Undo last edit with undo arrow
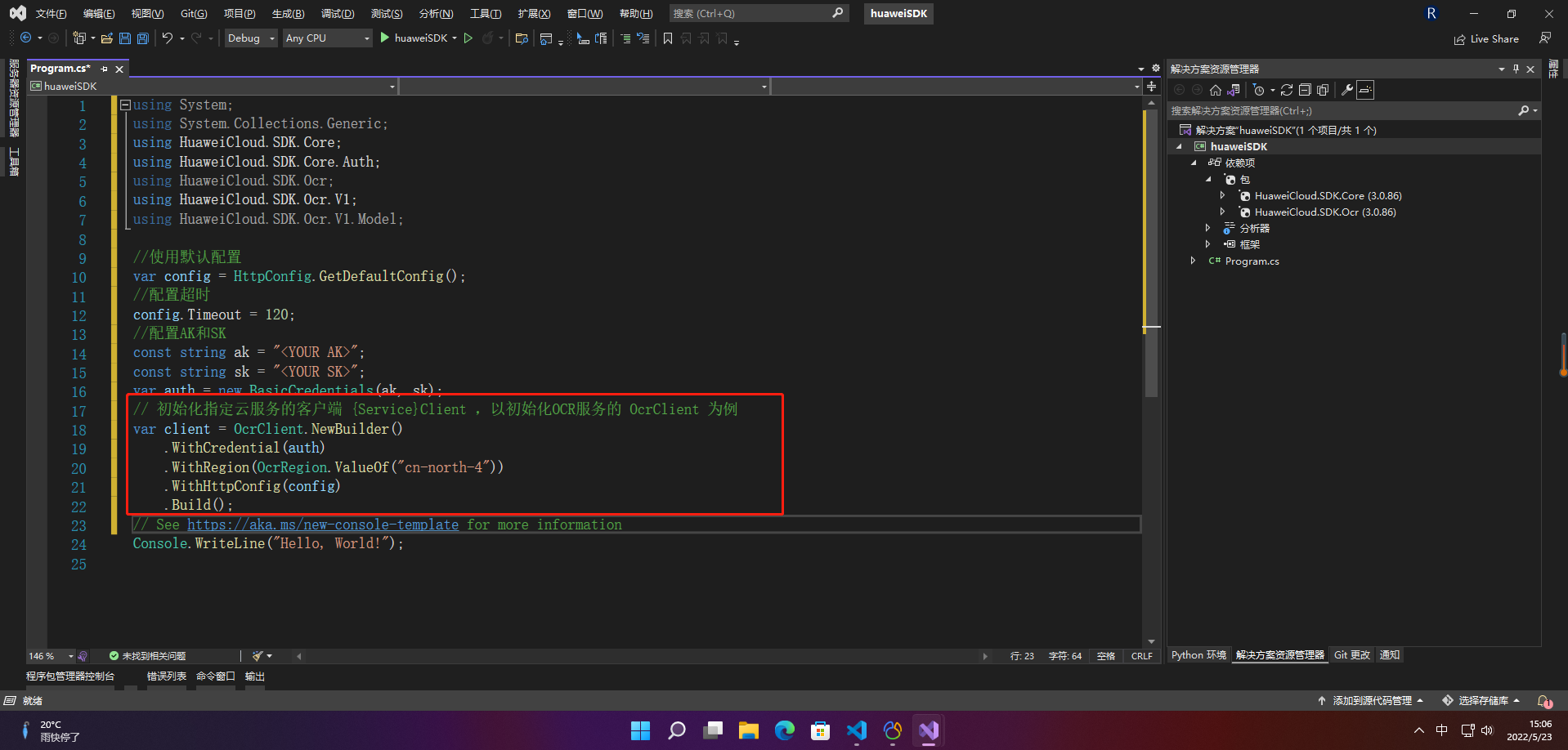Viewport: 1568px width, 750px height. (x=167, y=38)
